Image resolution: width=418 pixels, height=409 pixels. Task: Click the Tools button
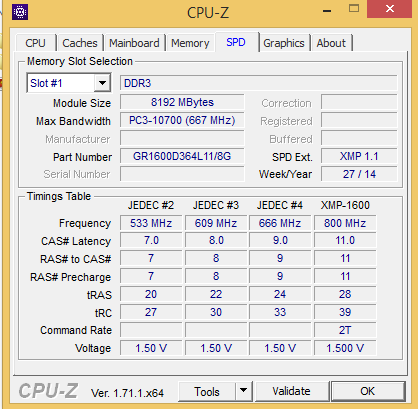pyautogui.click(x=207, y=391)
